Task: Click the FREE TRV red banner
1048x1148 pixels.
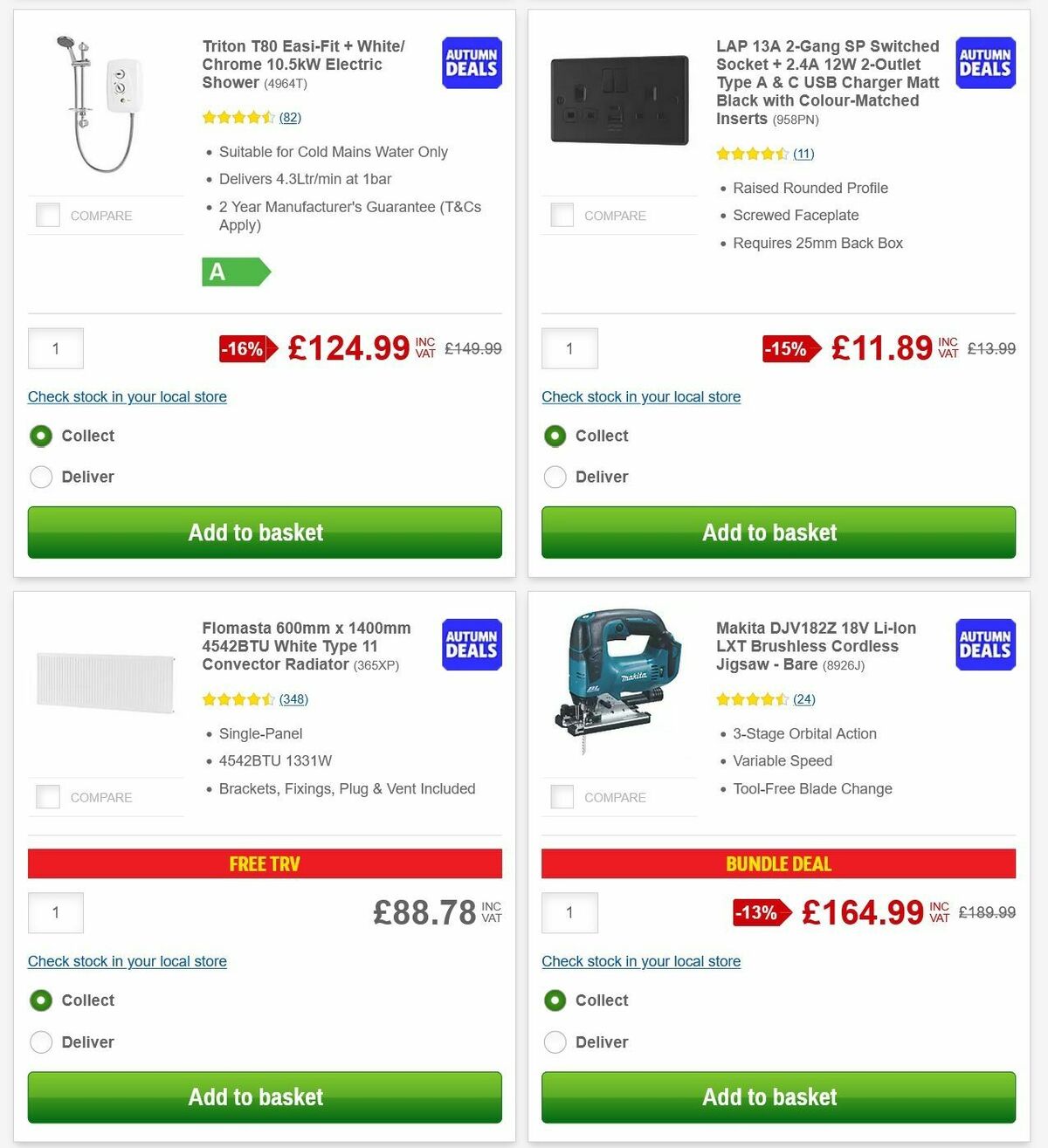Action: tap(265, 863)
